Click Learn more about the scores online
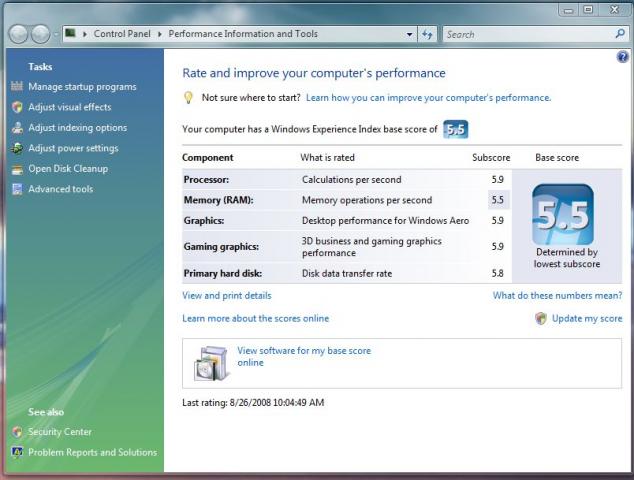 pos(255,318)
